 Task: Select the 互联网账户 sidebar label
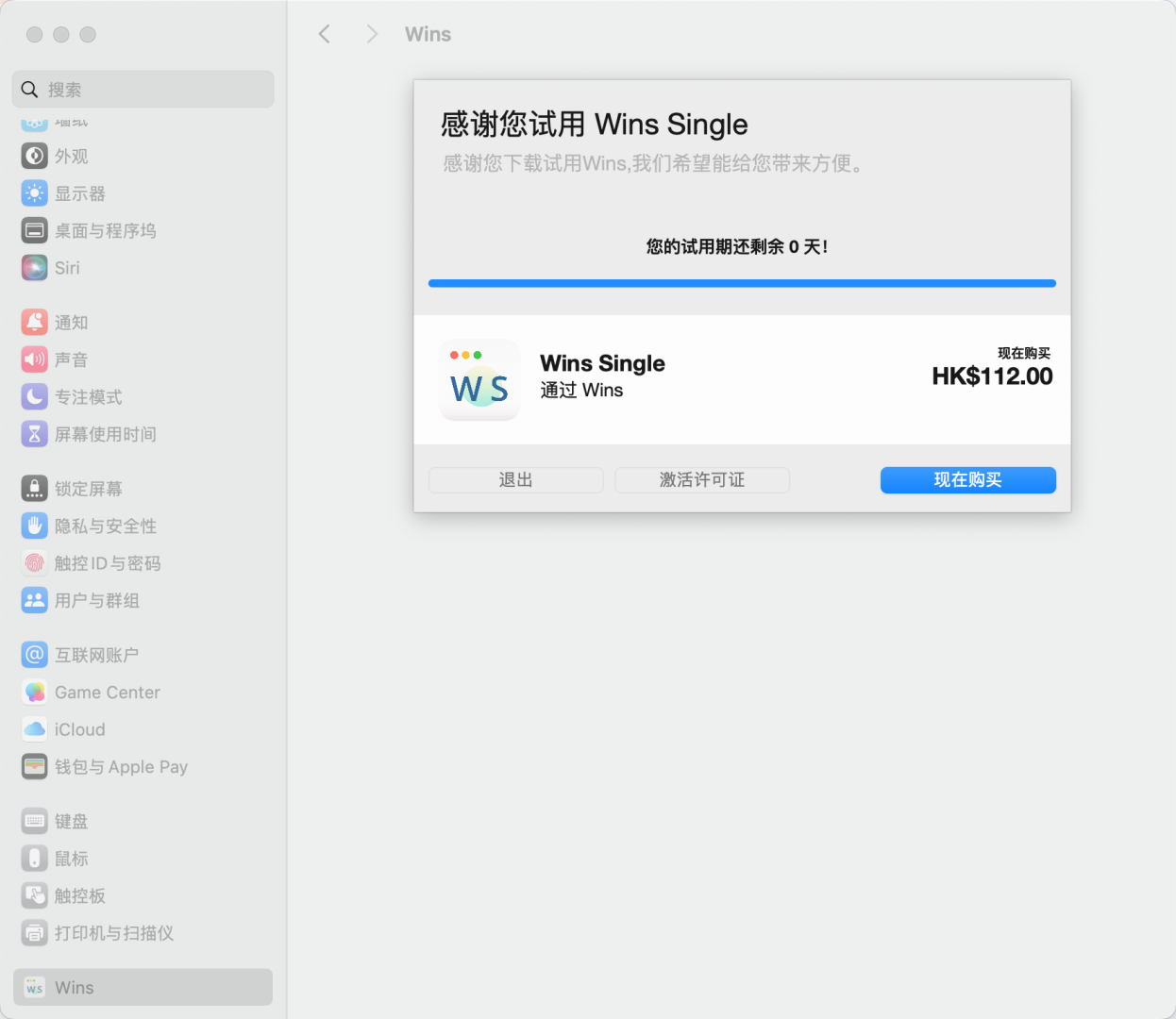click(x=97, y=655)
